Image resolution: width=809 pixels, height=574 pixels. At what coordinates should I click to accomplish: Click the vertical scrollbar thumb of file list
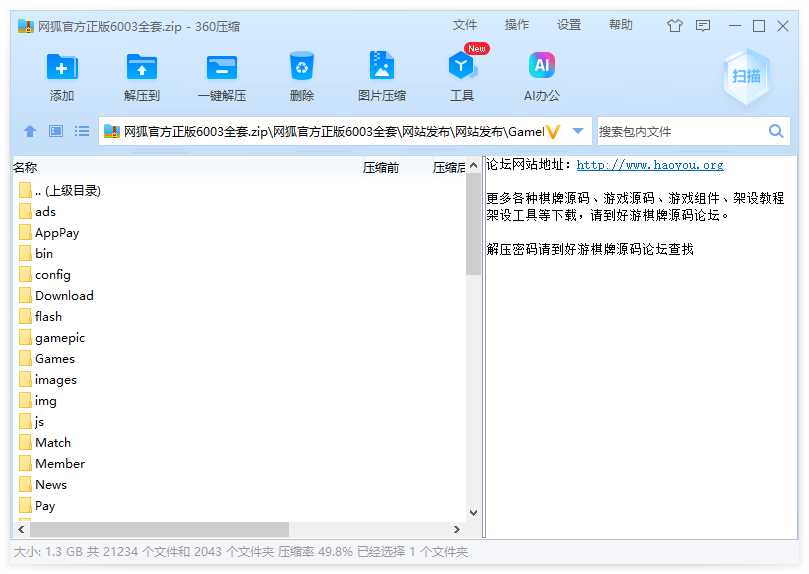[x=473, y=224]
